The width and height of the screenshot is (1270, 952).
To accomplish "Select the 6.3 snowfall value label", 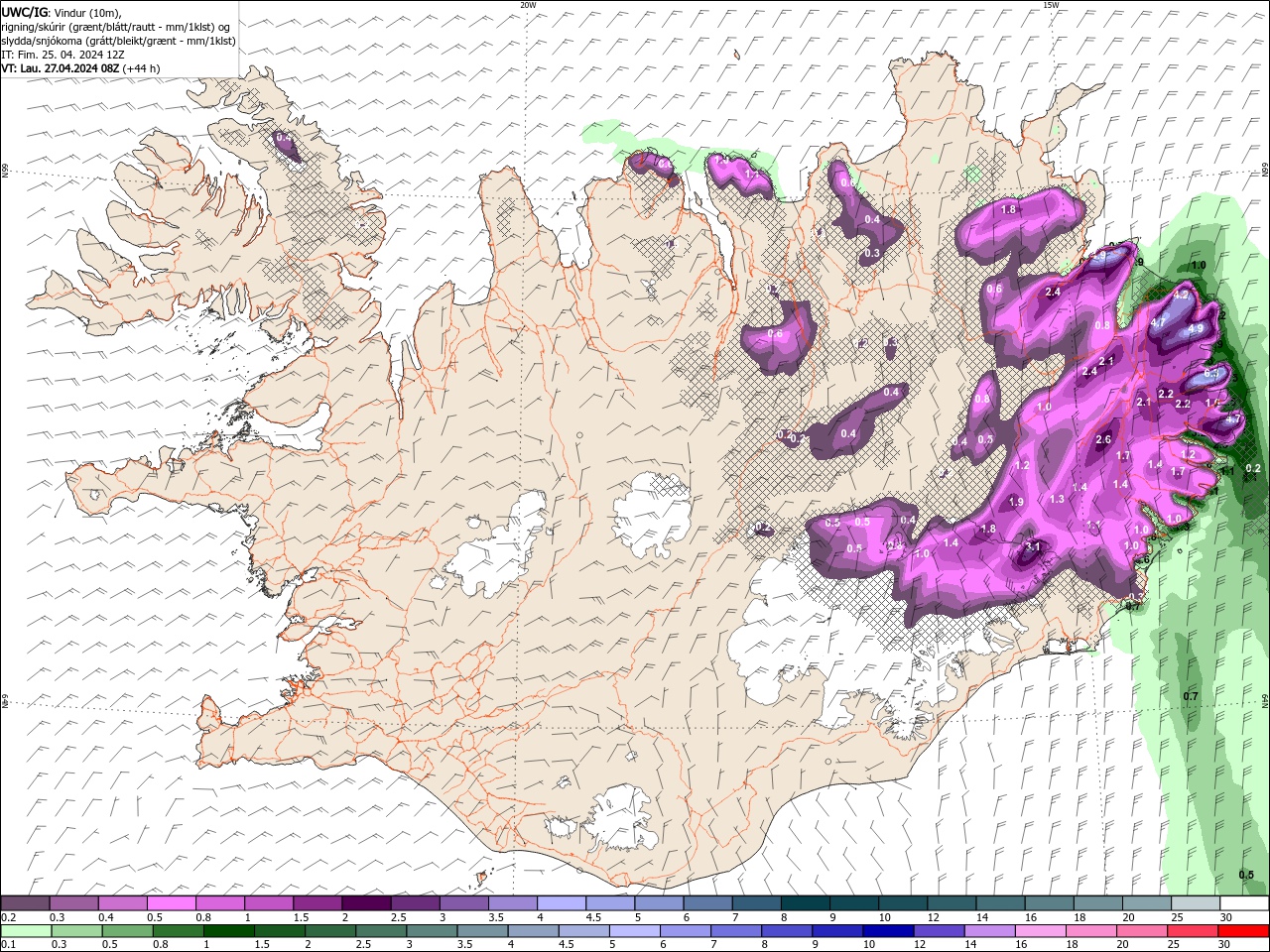I will [x=1211, y=373].
